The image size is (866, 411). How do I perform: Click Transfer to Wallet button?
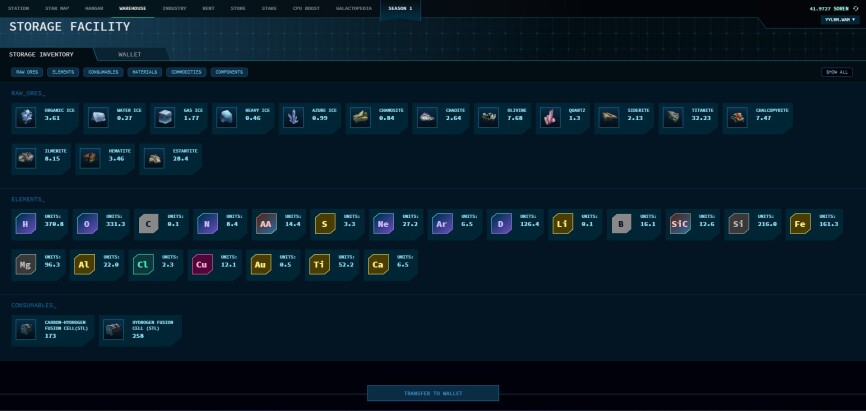coord(433,393)
